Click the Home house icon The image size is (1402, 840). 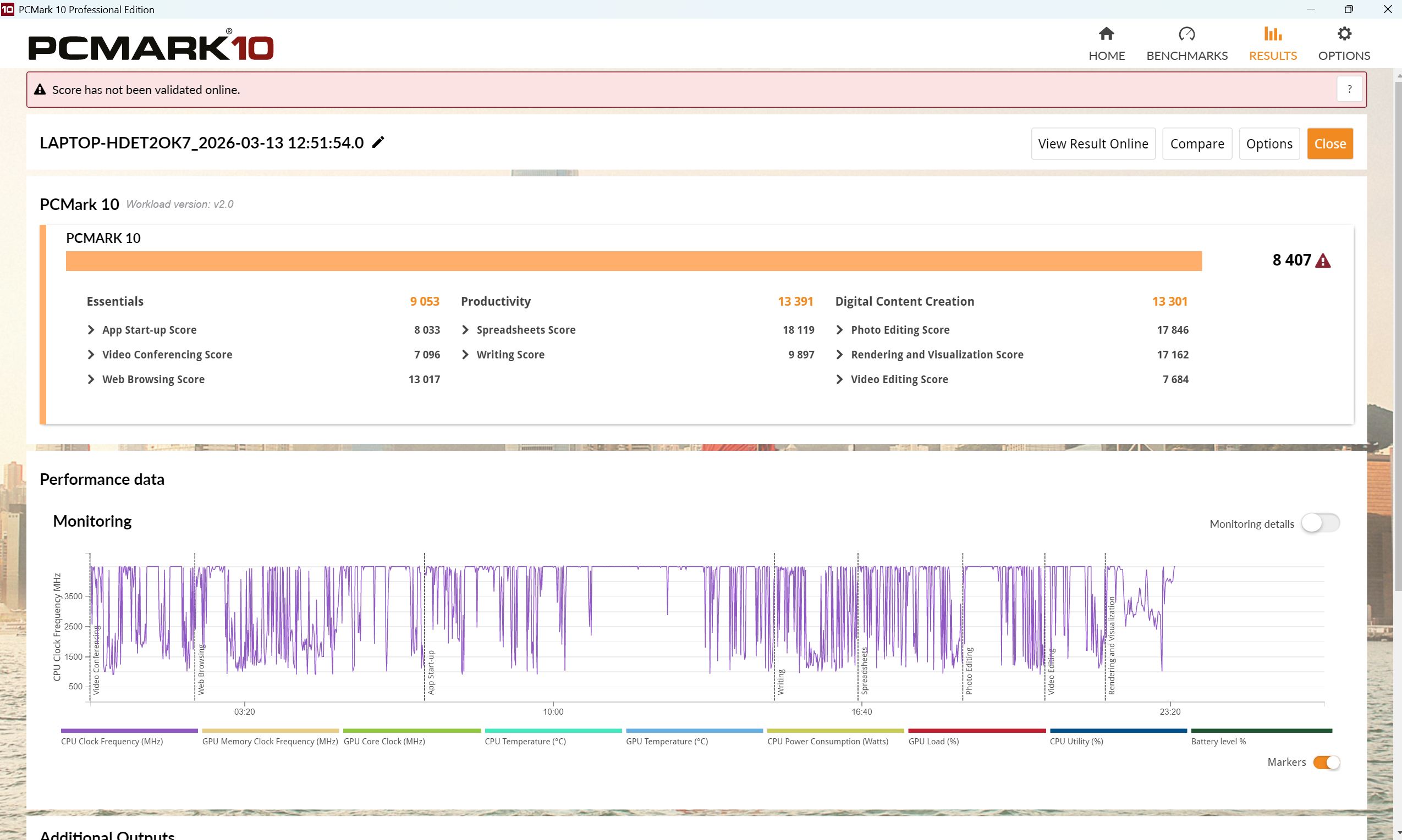1106,34
